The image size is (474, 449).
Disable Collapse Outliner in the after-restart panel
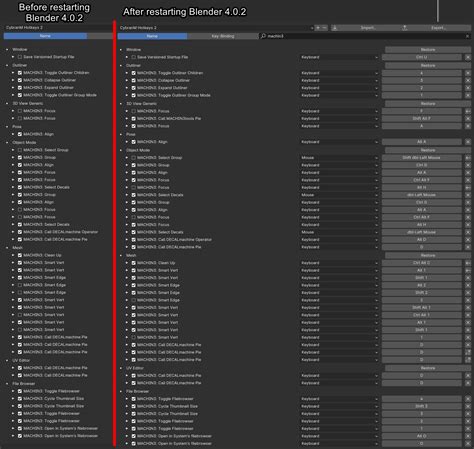[134, 80]
